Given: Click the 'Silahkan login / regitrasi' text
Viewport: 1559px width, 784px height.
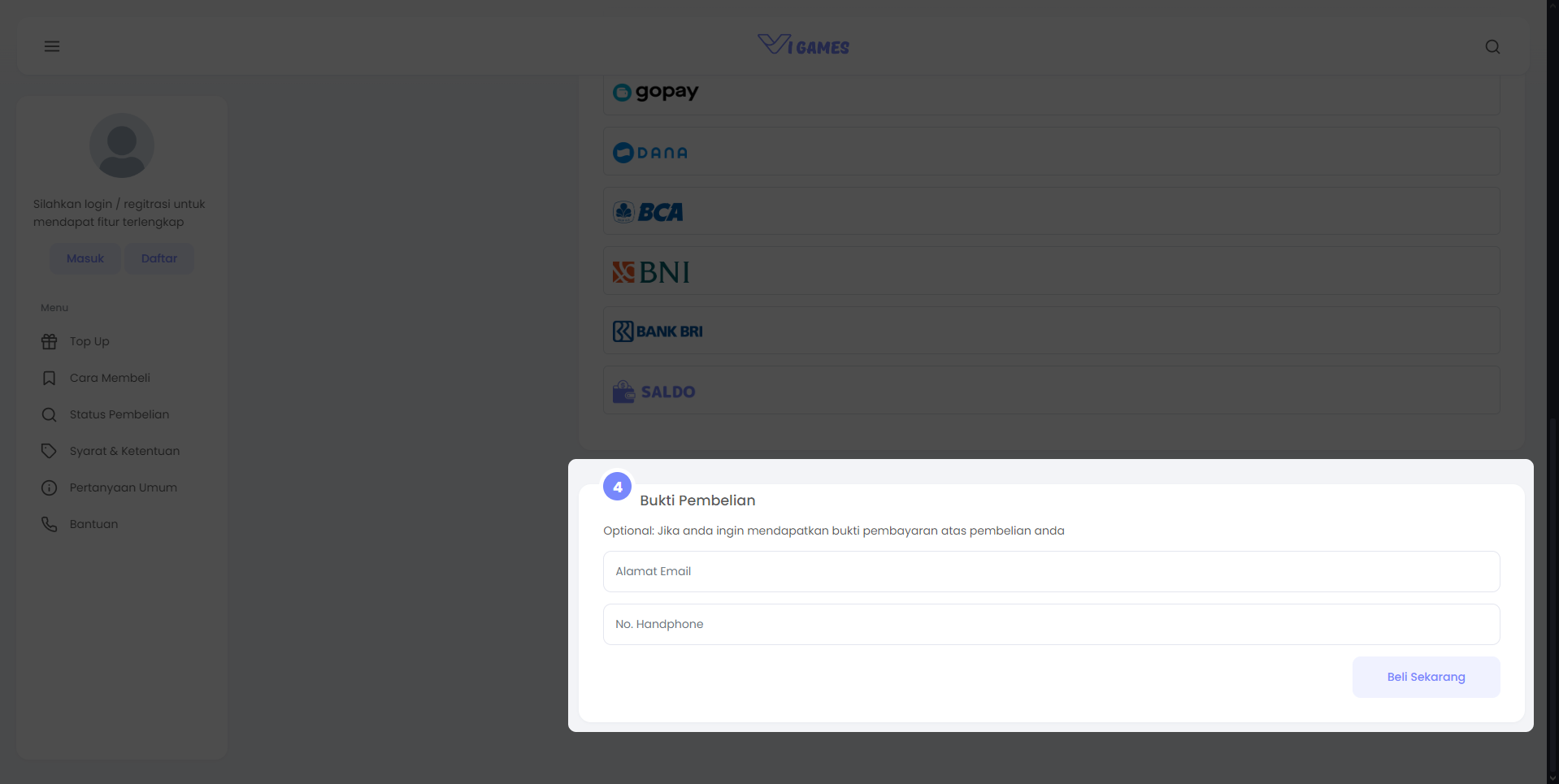Looking at the screenshot, I should pyautogui.click(x=119, y=213).
